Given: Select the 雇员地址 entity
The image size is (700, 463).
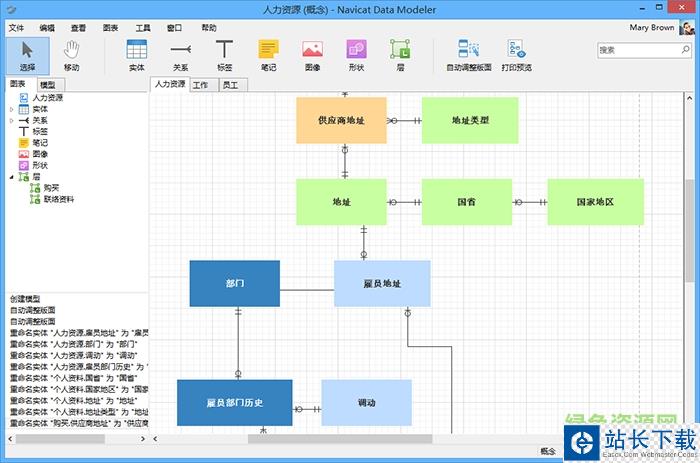Looking at the screenshot, I should coord(382,284).
